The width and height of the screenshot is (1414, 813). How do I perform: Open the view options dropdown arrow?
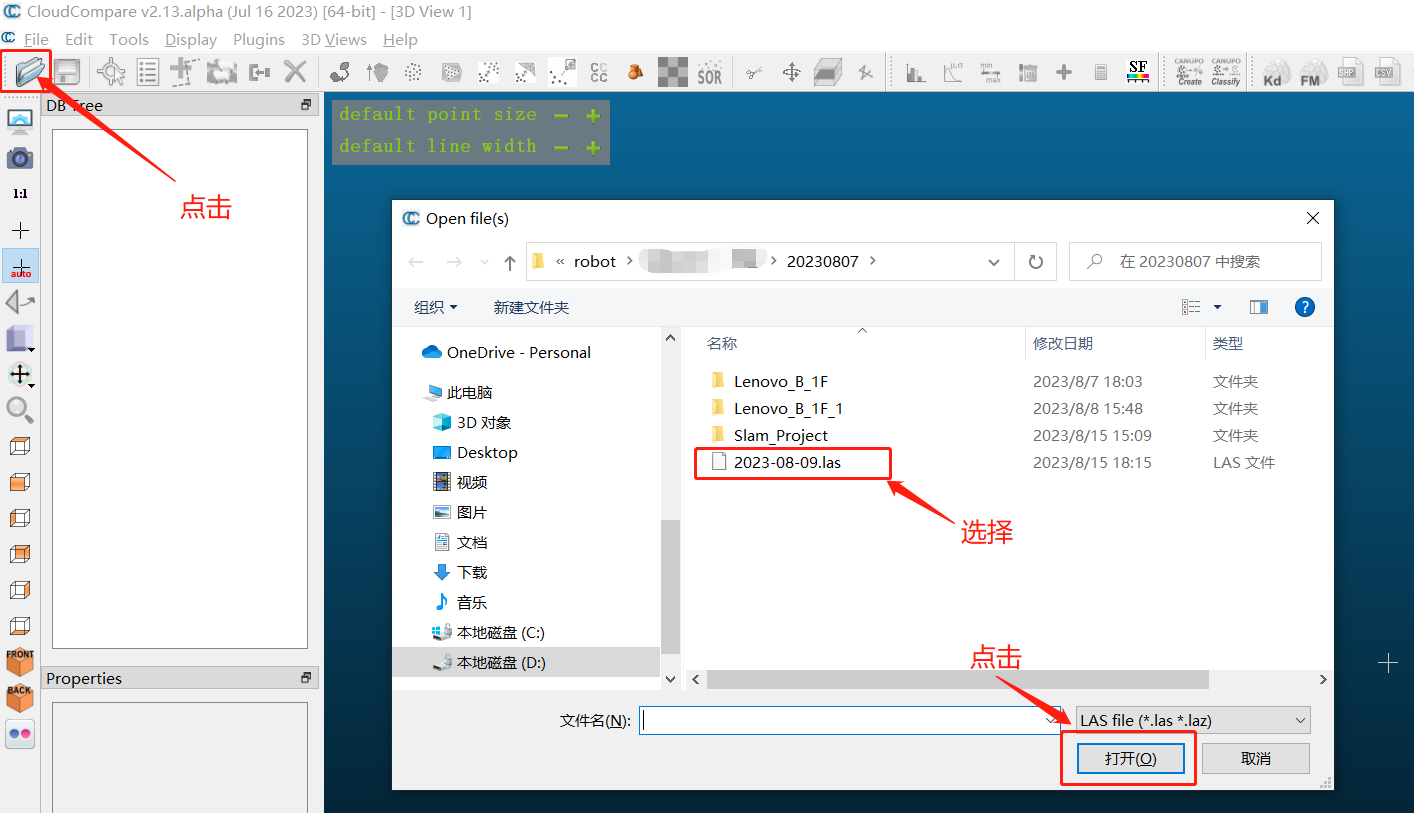(1217, 307)
